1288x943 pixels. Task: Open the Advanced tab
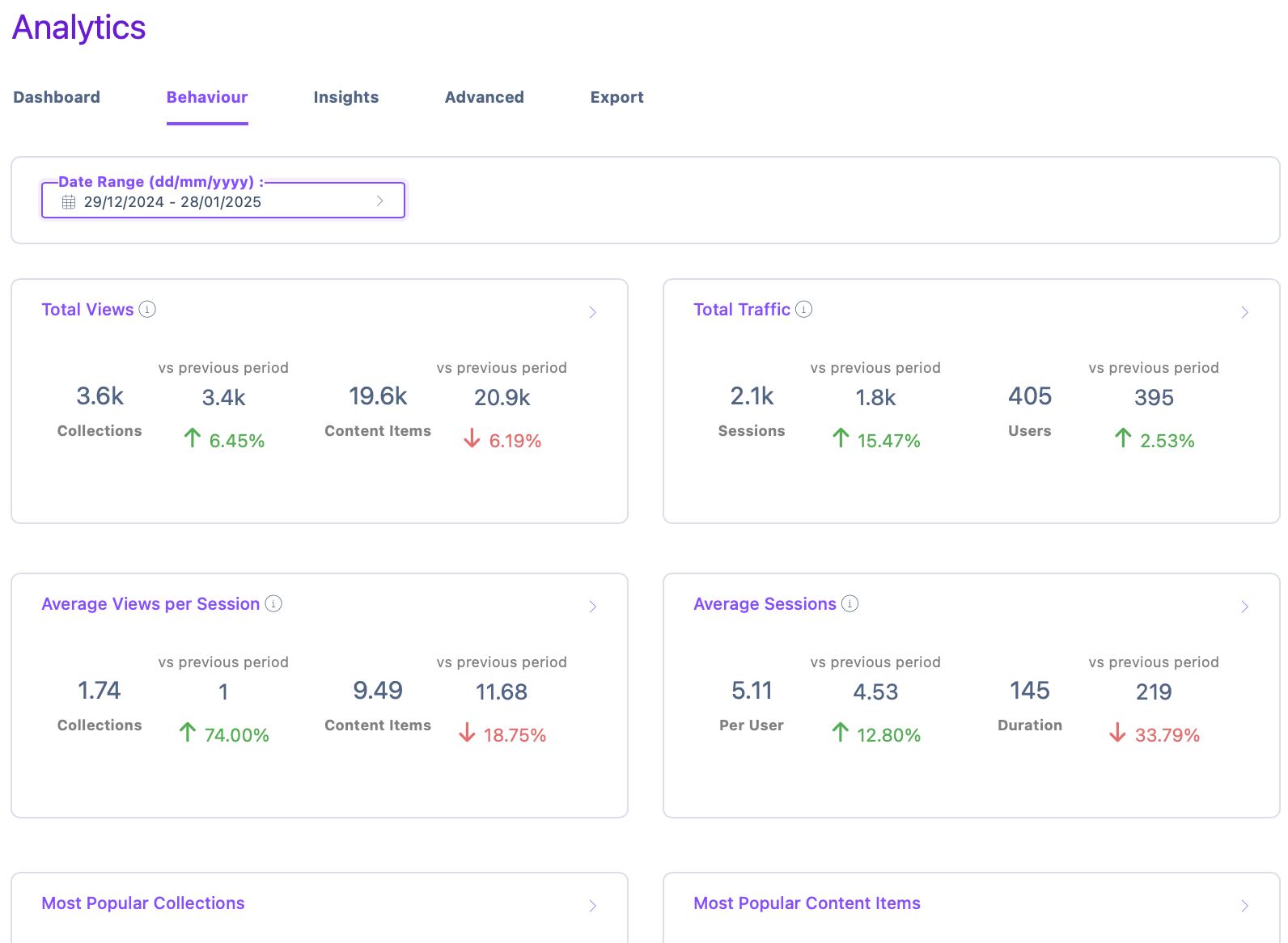click(485, 97)
